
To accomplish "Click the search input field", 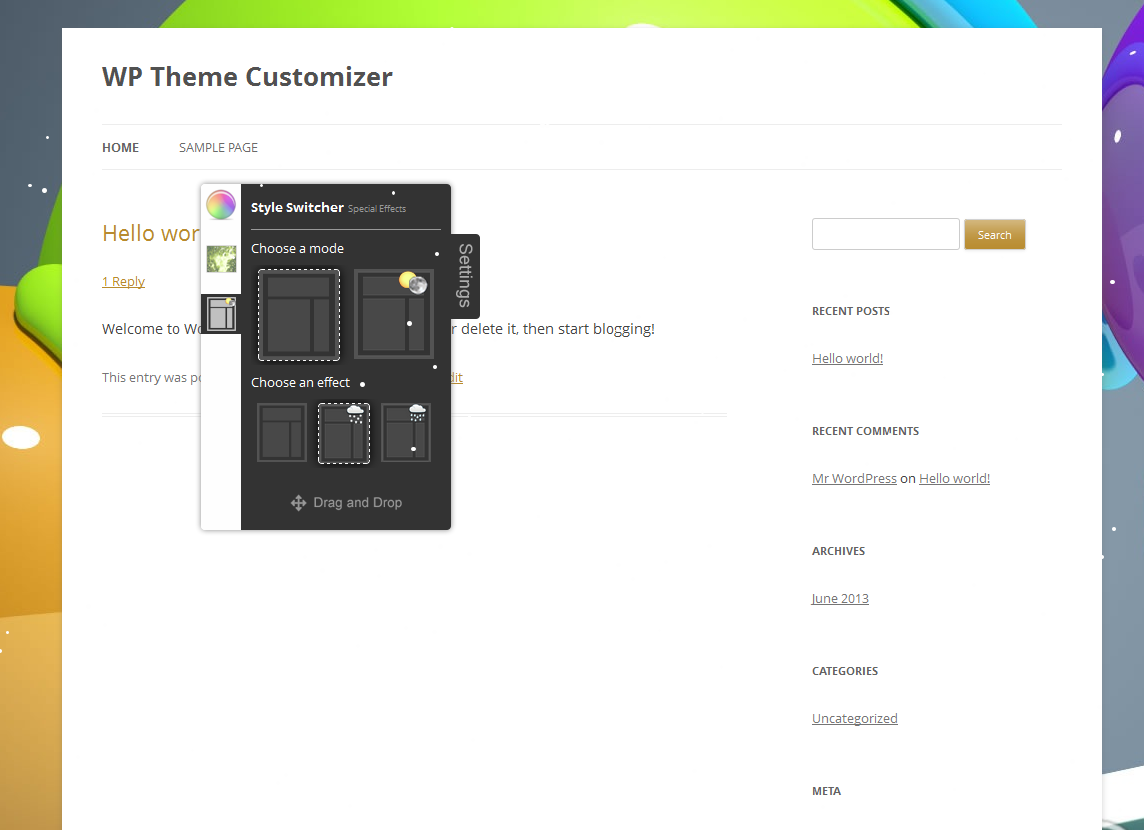I will 886,234.
